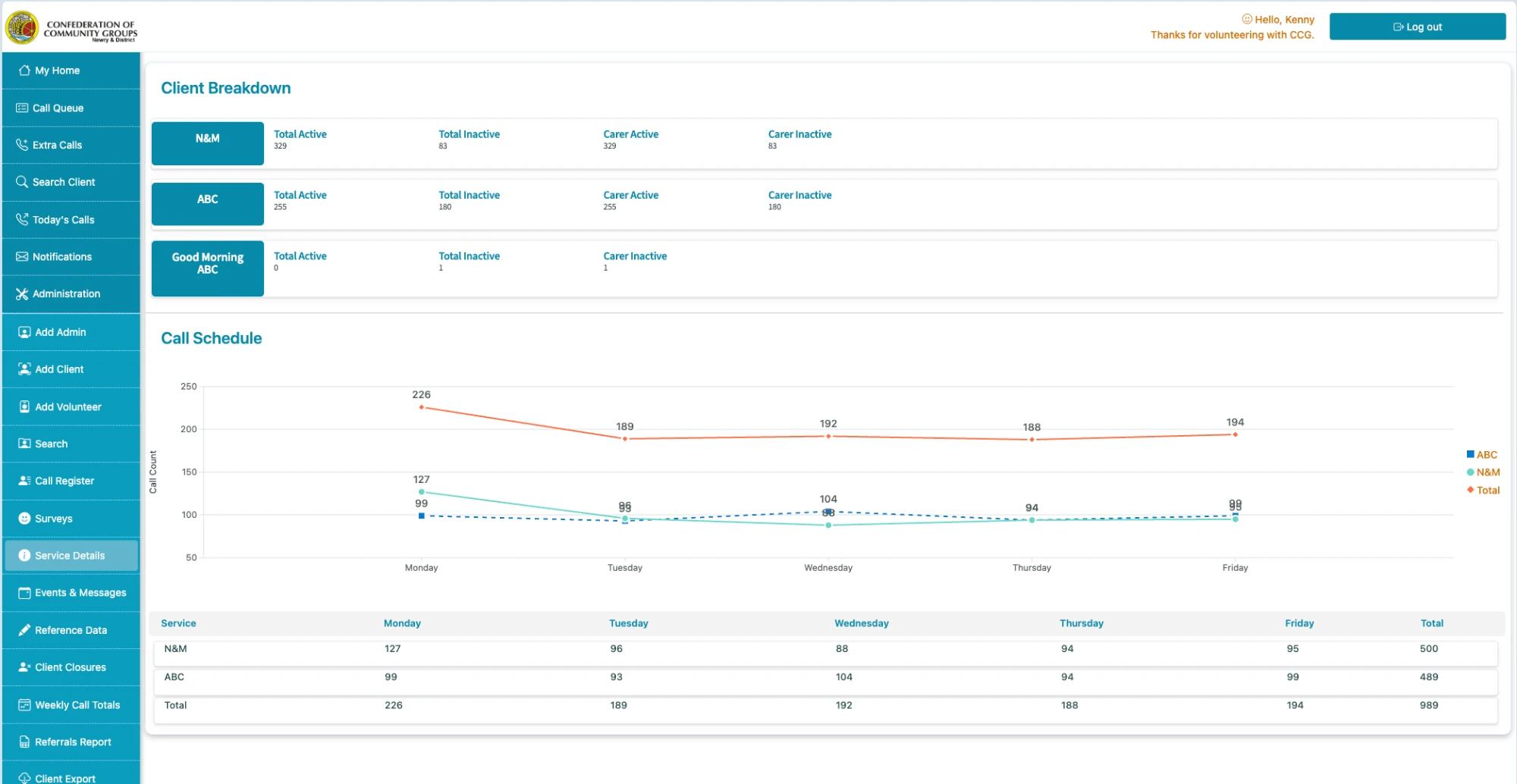Screen dimensions: 1517x784
Task: Click the Notifications envelope icon
Action: pyautogui.click(x=22, y=256)
